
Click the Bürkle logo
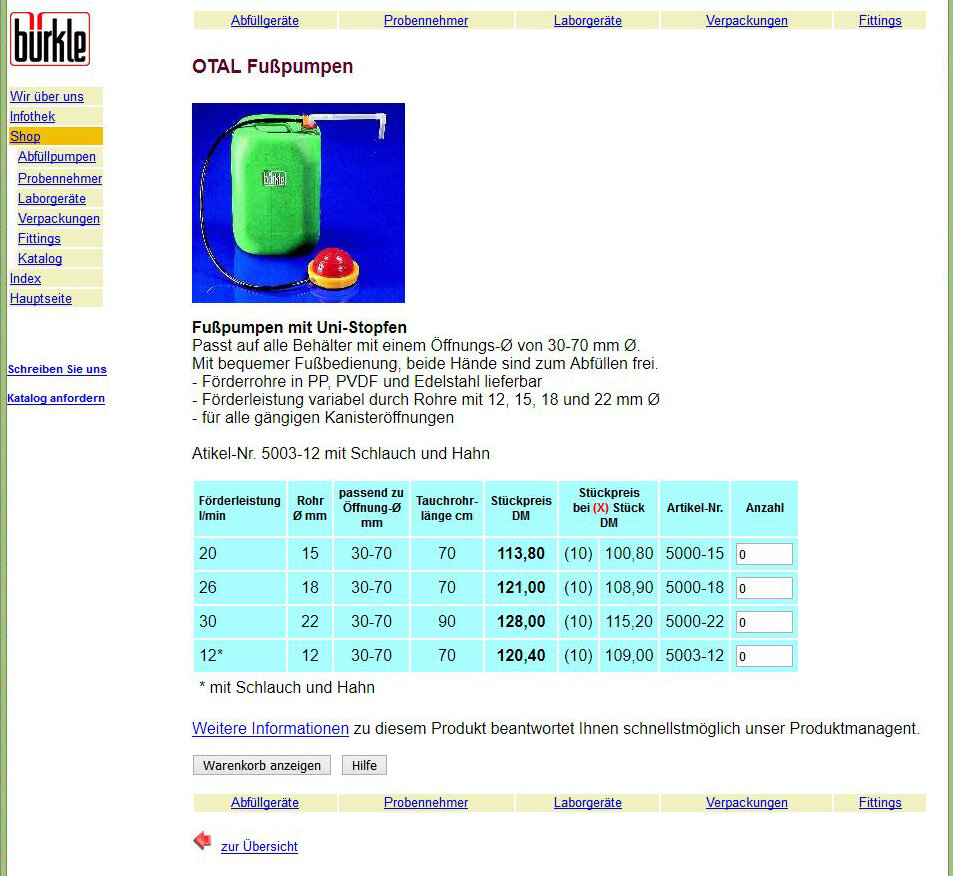coord(50,39)
